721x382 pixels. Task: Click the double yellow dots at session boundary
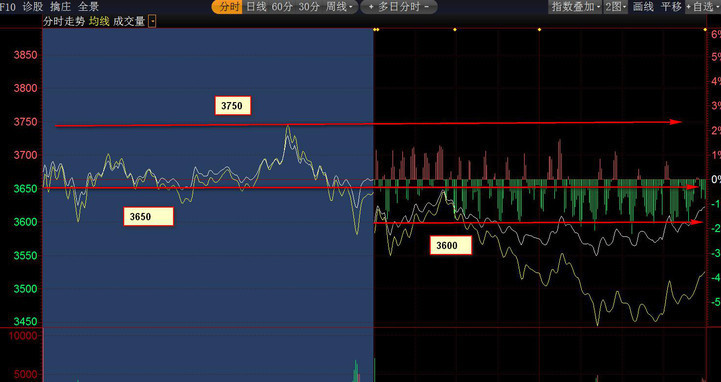(x=376, y=30)
